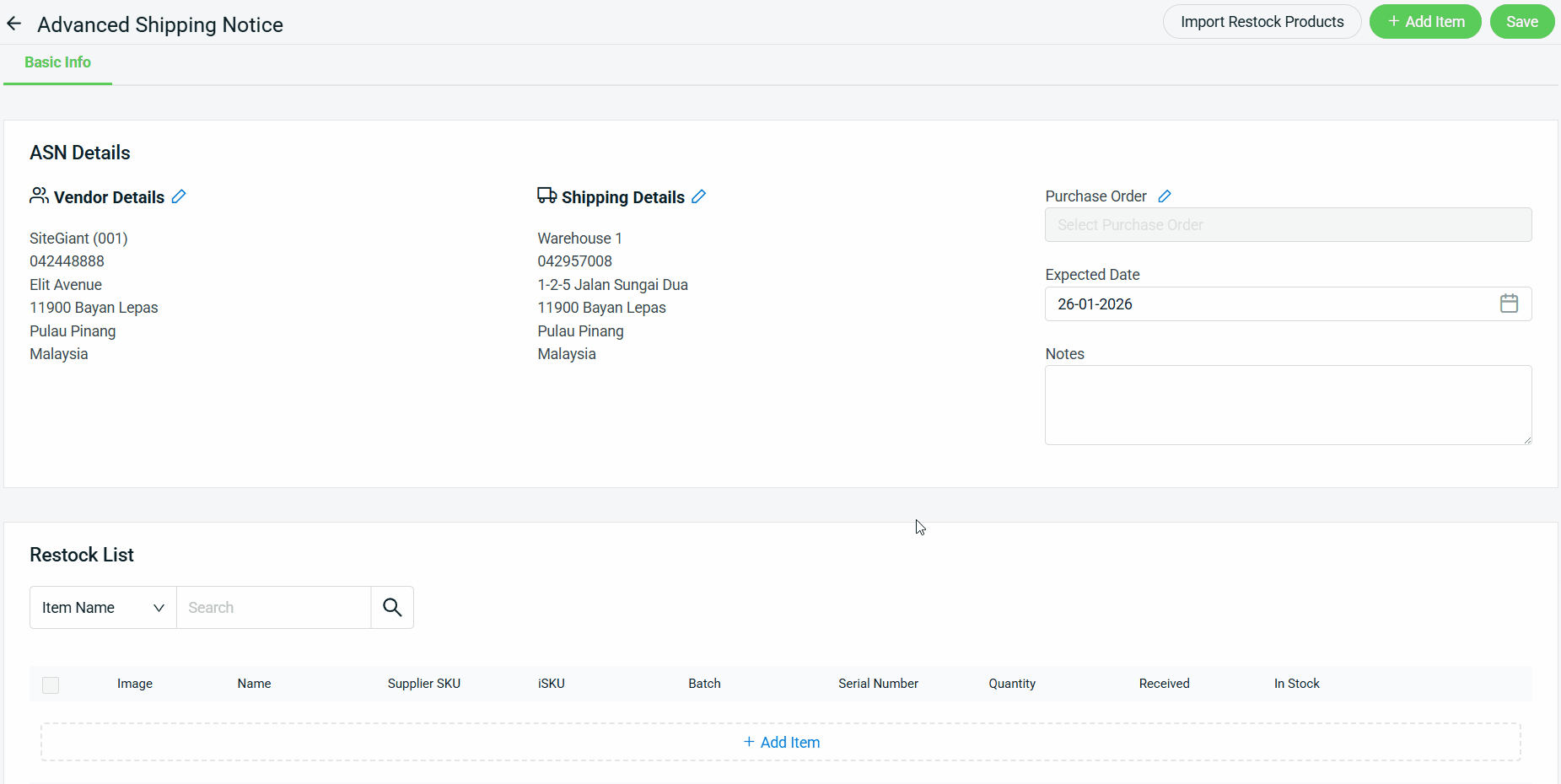Click the Add Item link in Restock List
Viewport: 1561px width, 784px height.
[x=782, y=742]
